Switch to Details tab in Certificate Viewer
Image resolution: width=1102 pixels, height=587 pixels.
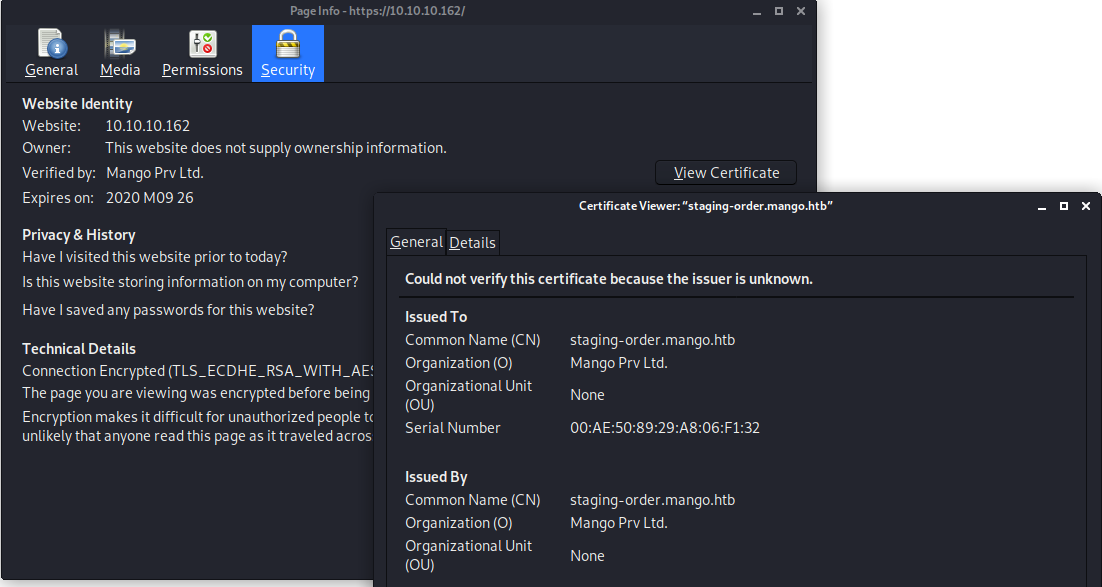472,243
